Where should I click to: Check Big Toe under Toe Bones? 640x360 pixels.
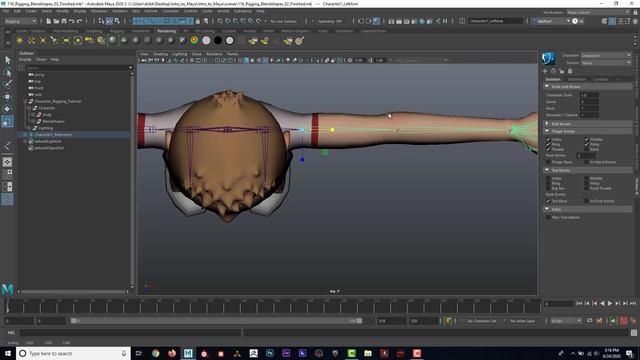(548, 189)
